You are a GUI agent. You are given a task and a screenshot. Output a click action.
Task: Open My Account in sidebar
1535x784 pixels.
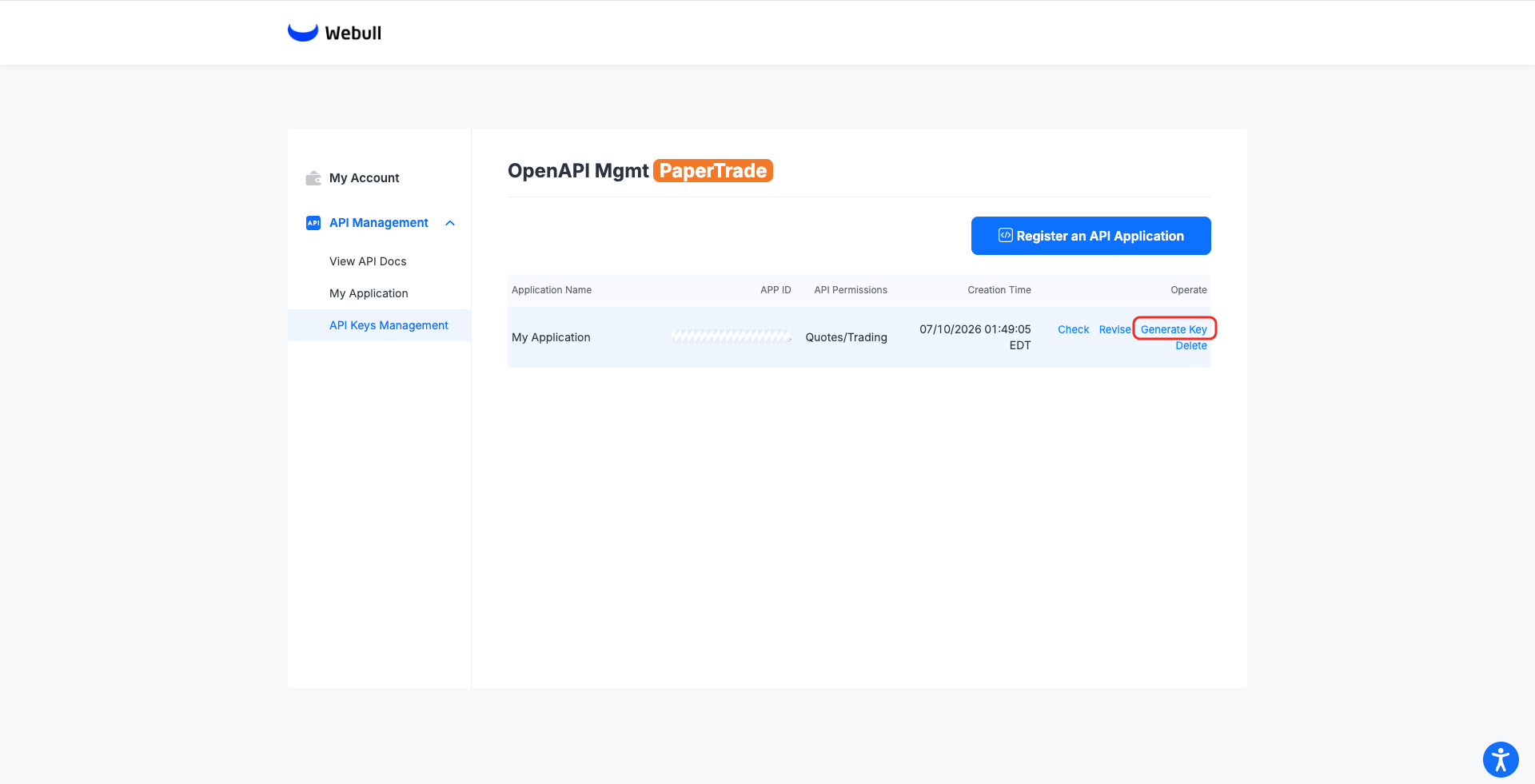point(364,178)
